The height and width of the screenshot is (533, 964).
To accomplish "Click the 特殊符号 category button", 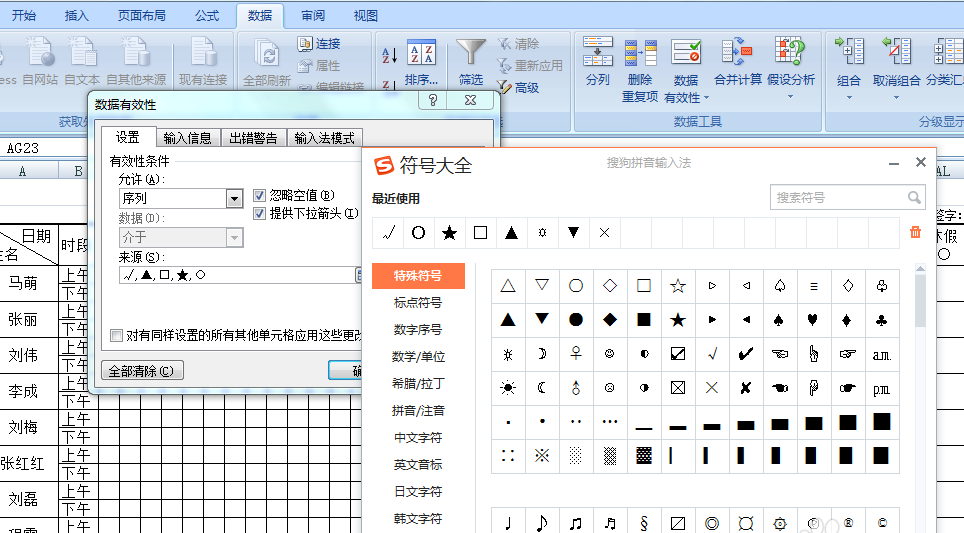I will pyautogui.click(x=418, y=275).
